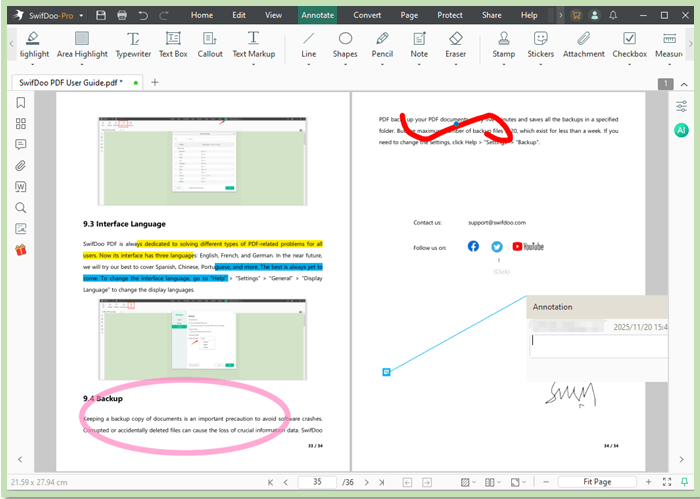The height and width of the screenshot is (499, 700).
Task: Select the Eraser tool
Action: (455, 45)
